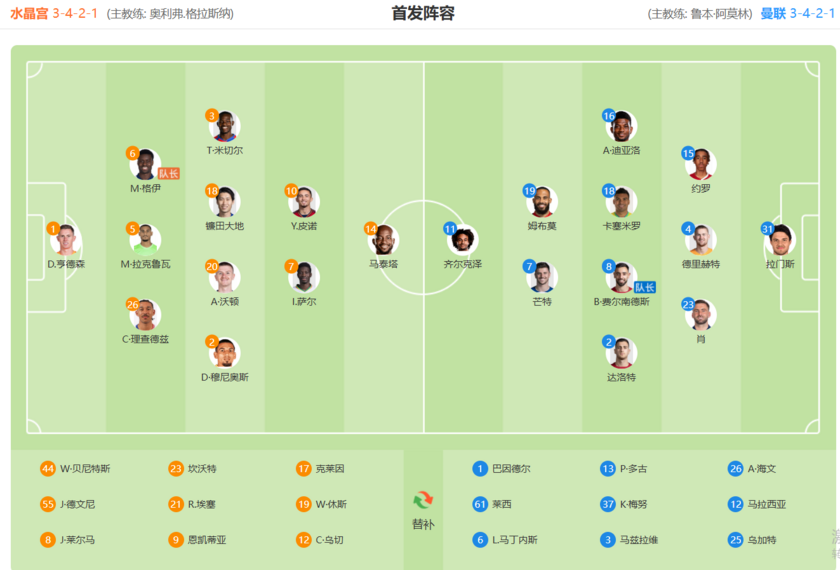This screenshot has width=840, height=570.
Task: Click T-米切尔's player photo
Action: point(225,127)
